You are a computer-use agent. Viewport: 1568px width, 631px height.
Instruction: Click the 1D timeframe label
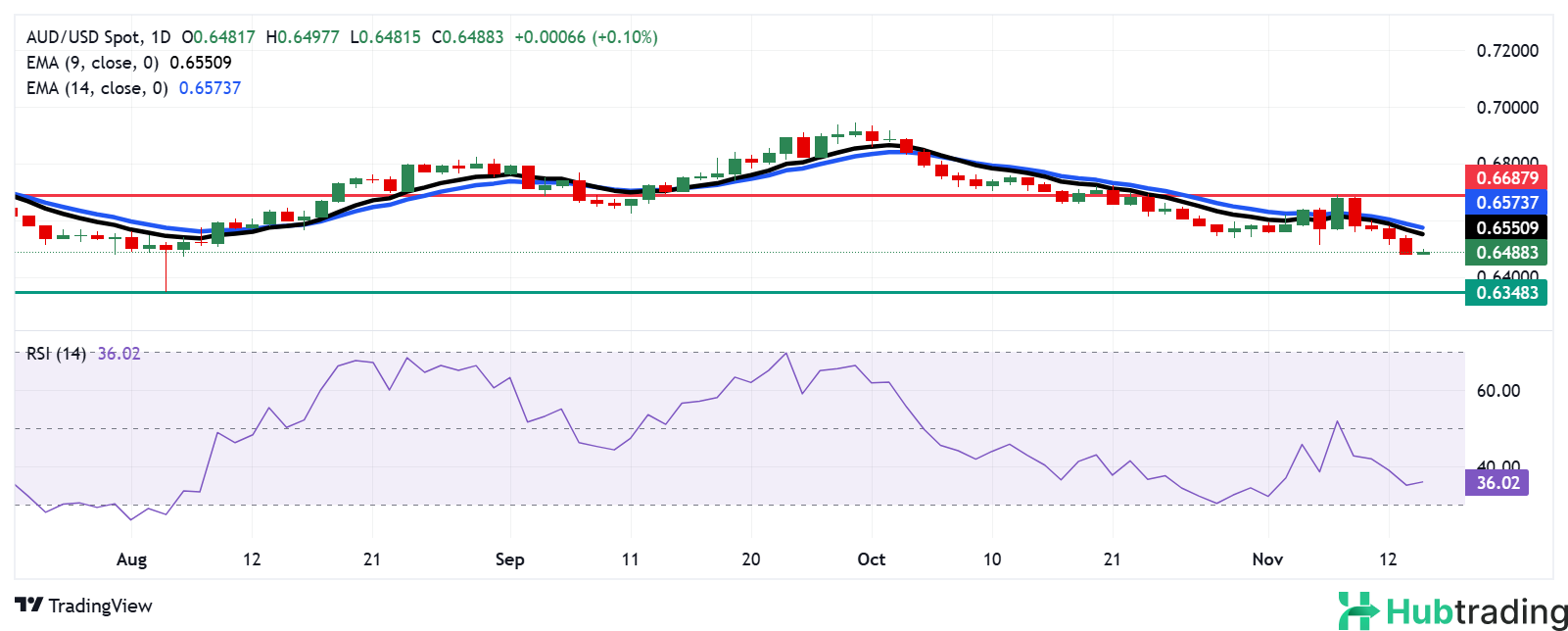point(161,37)
